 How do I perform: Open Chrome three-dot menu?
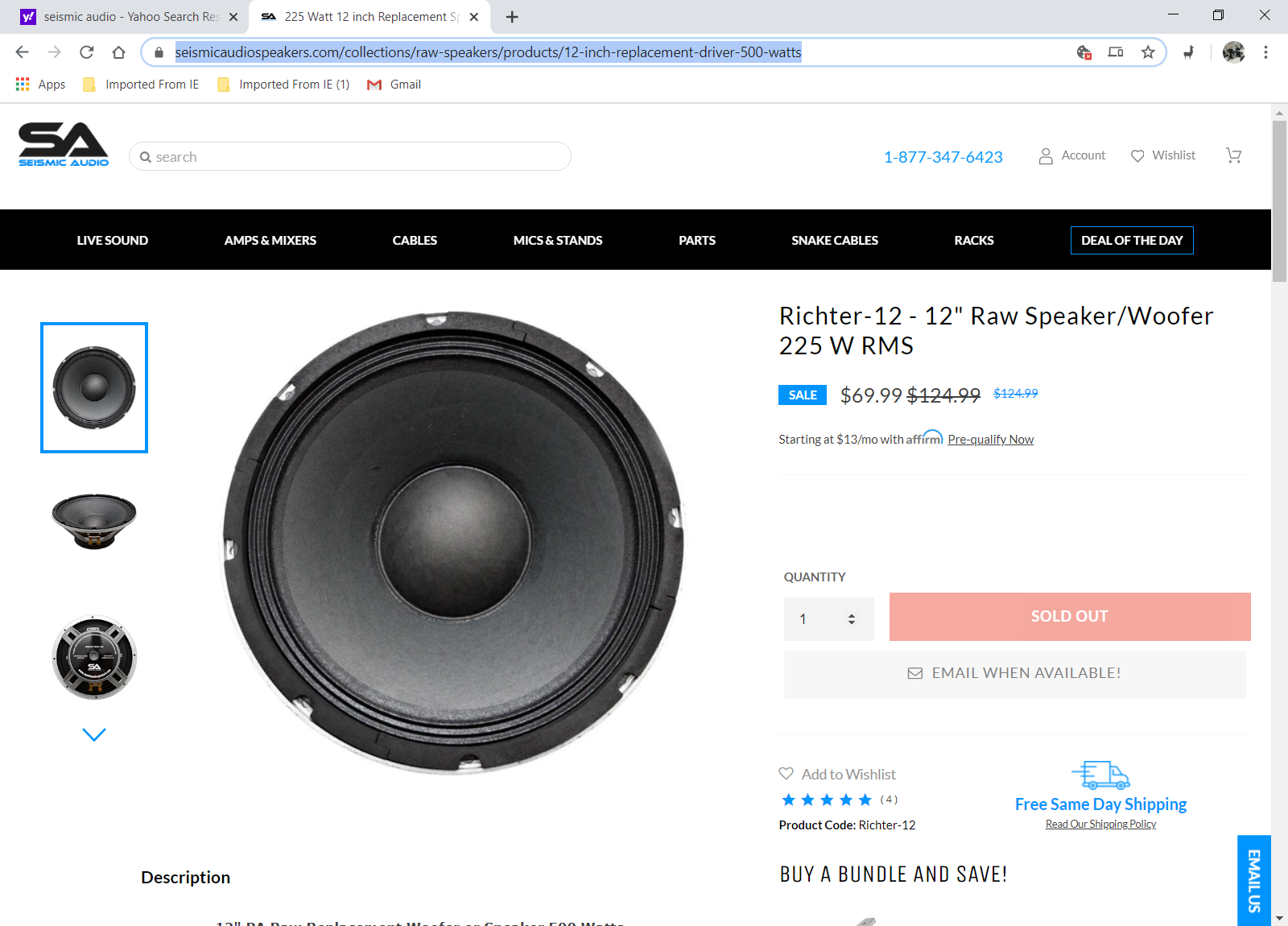(x=1265, y=52)
